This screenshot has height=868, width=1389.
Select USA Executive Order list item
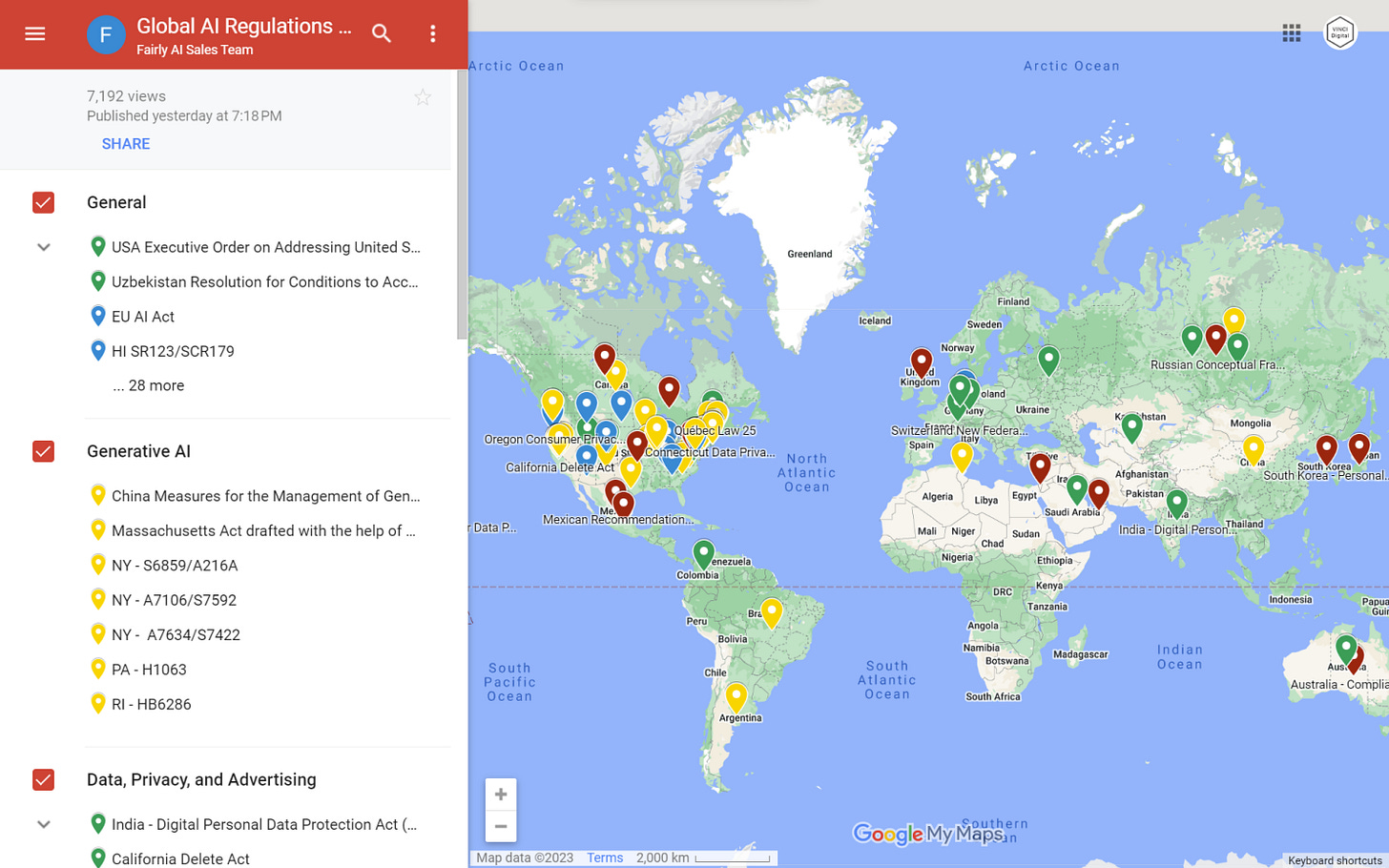pos(255,247)
